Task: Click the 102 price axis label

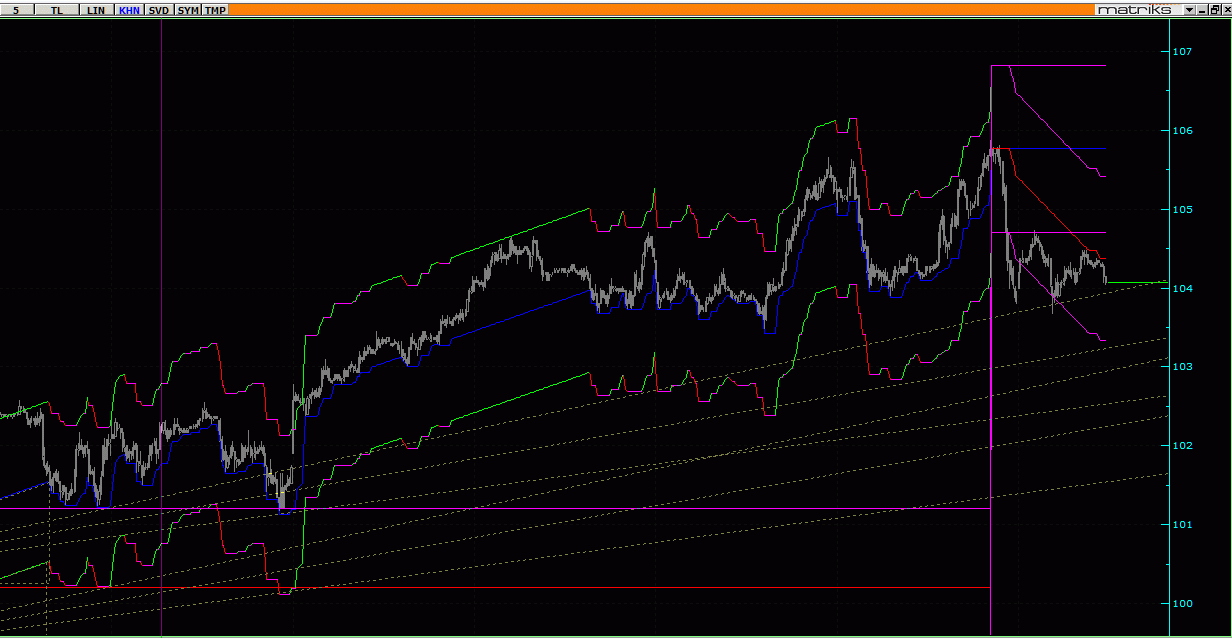Action: point(1184,446)
